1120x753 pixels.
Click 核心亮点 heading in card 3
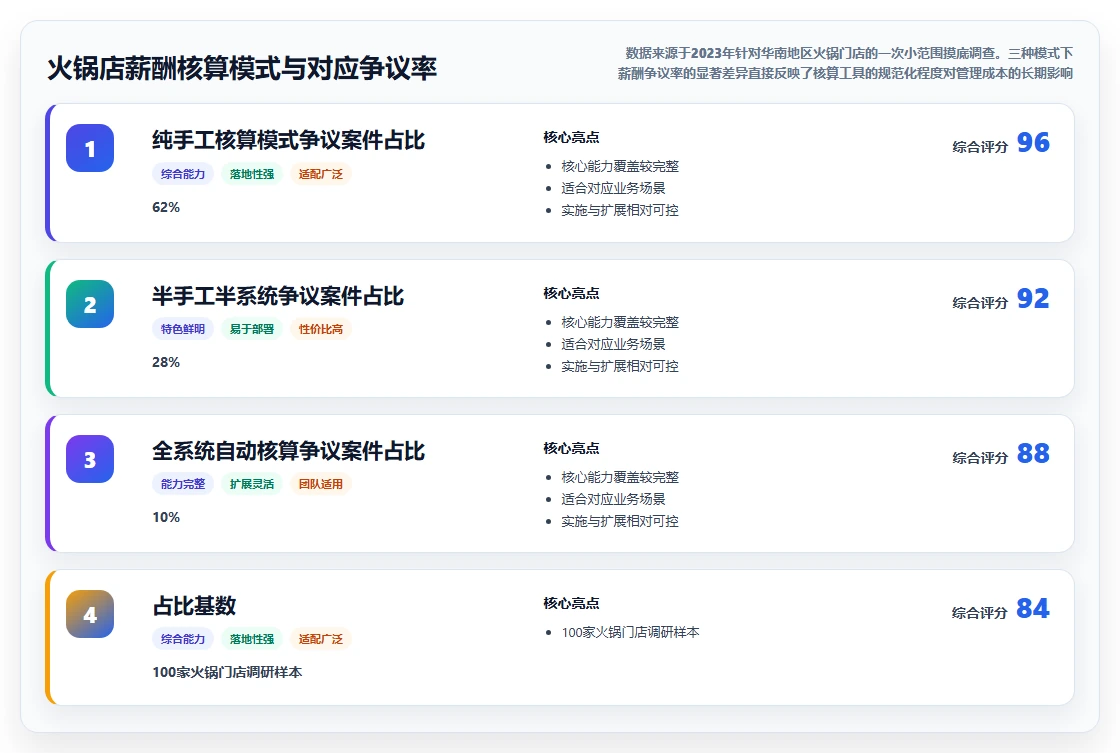click(571, 448)
